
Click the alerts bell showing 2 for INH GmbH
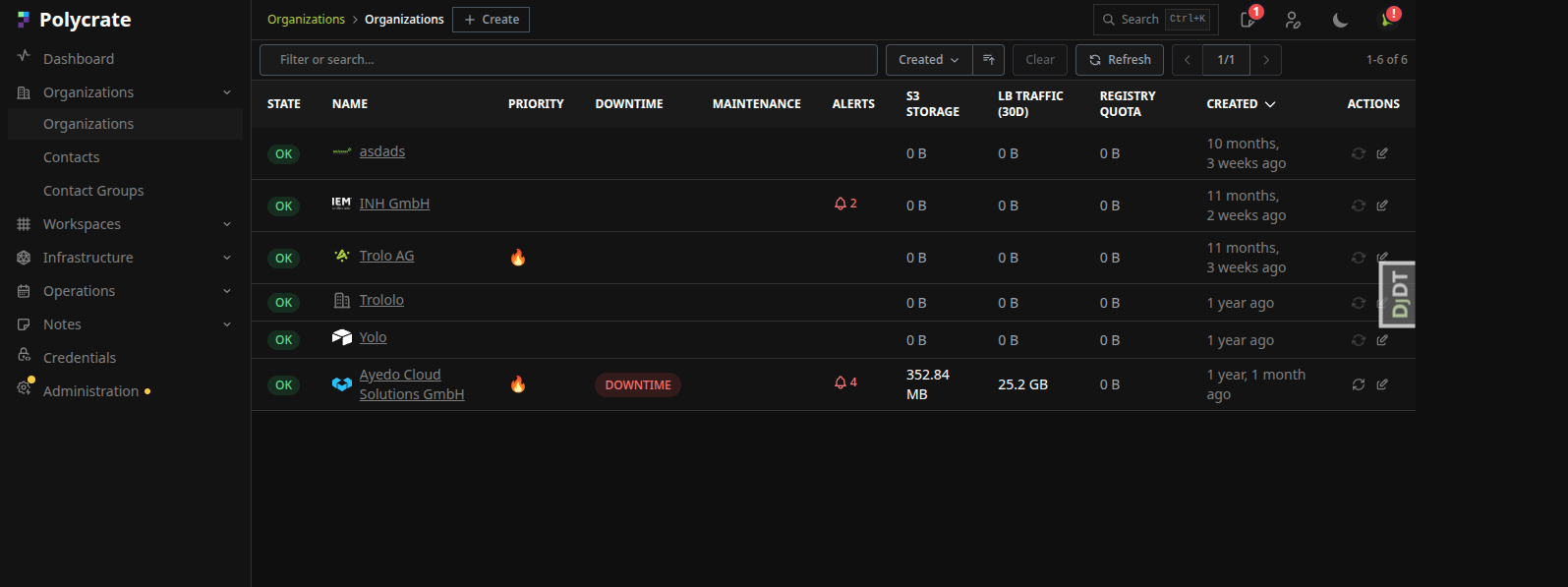pyautogui.click(x=845, y=204)
